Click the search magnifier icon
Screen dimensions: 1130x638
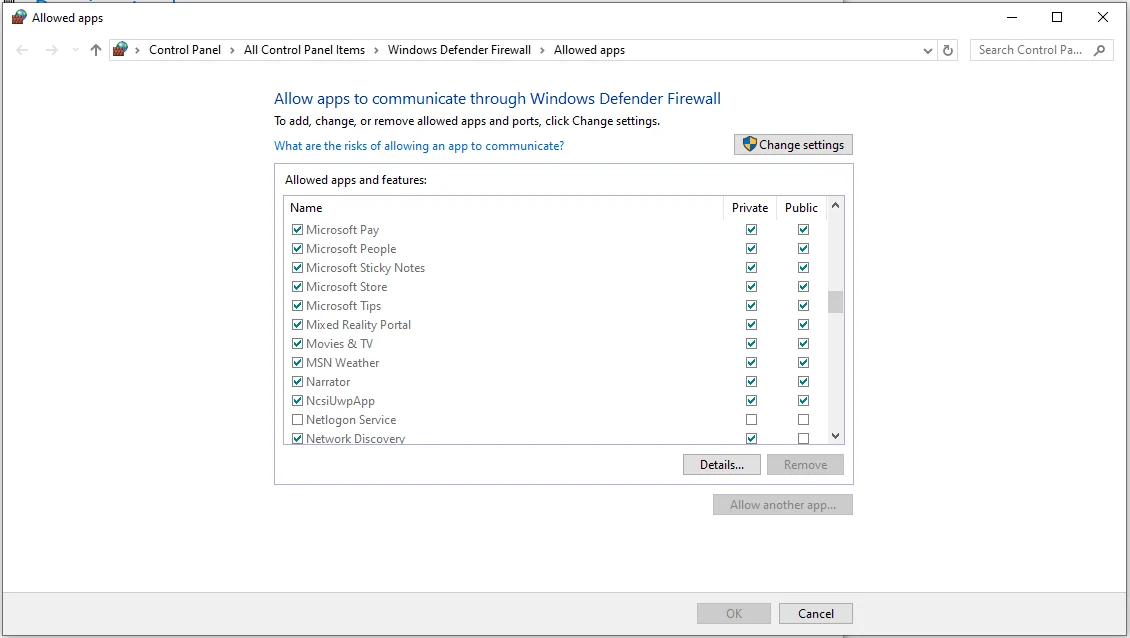pyautogui.click(x=1100, y=50)
